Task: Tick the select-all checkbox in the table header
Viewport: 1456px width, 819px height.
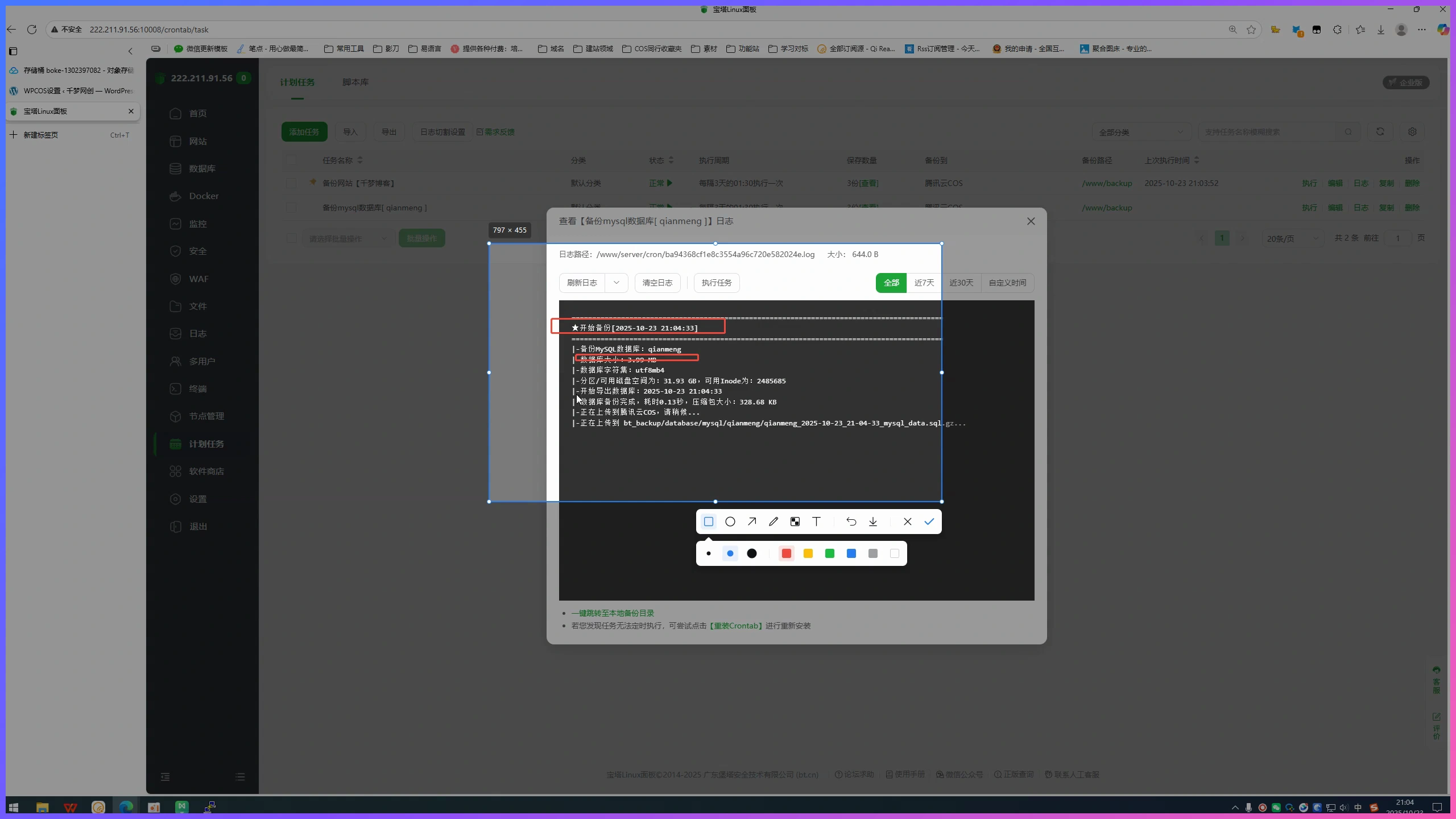Action: 291,160
